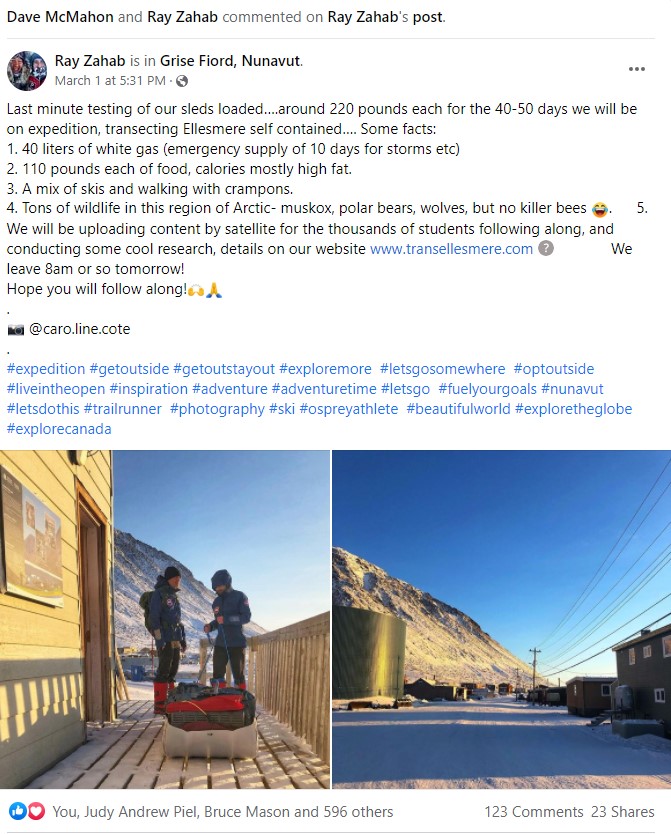Open the #expedition hashtag
Screen dimensions: 671x834
click(x=46, y=369)
